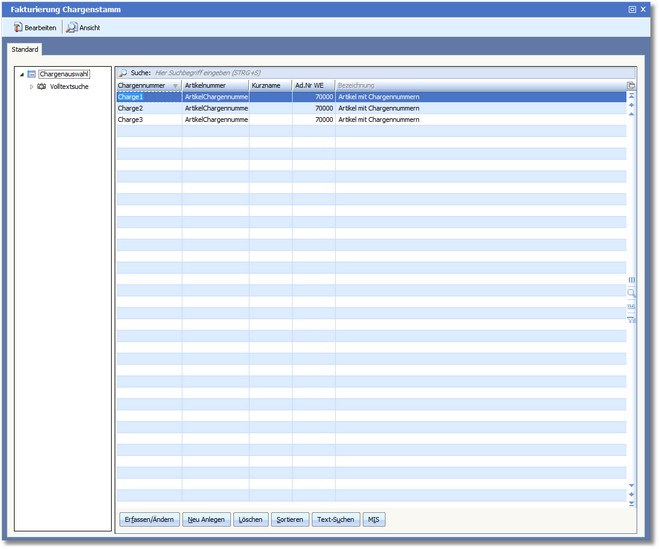Switch to the Standard tab
Screen dimensions: 659x549
[25, 49]
